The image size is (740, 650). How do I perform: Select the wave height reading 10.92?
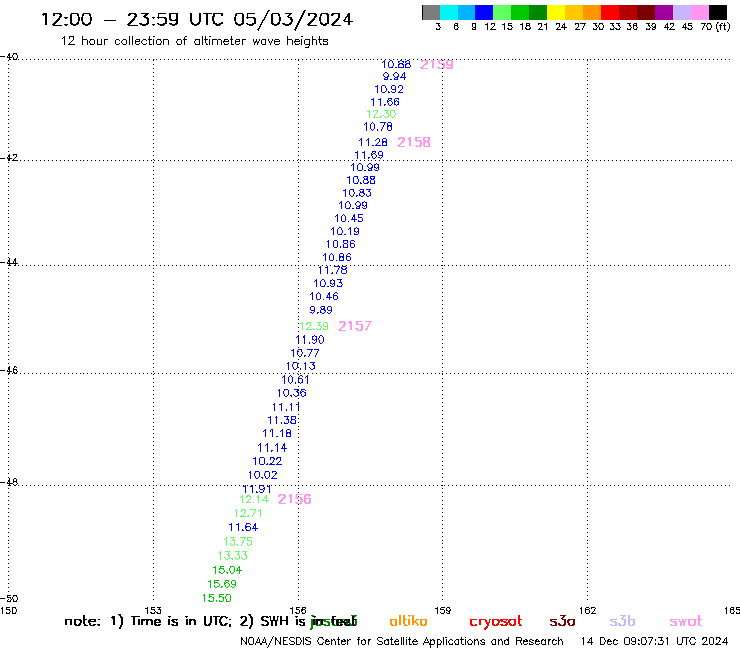click(389, 89)
